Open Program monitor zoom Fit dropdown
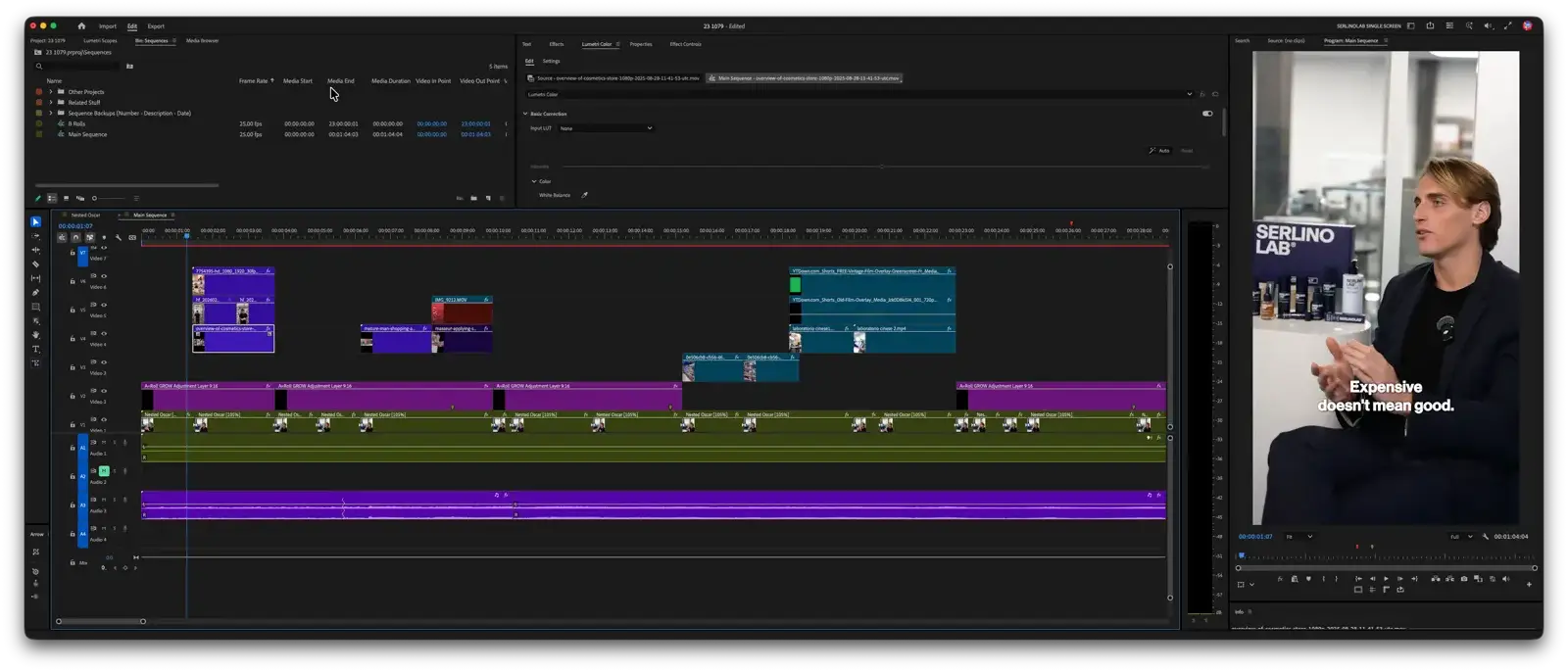Screen dimensions: 1568x672 pos(1298,537)
